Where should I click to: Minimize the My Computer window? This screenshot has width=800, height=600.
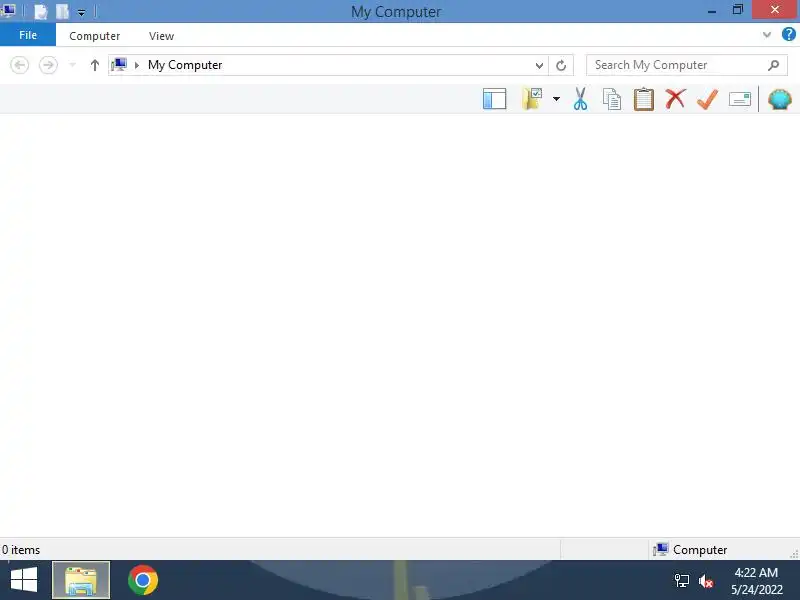[x=712, y=10]
